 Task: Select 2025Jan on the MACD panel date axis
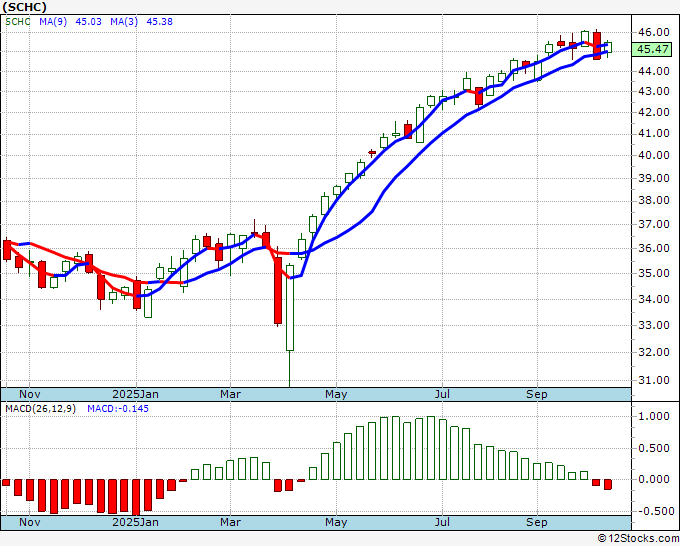coord(135,522)
